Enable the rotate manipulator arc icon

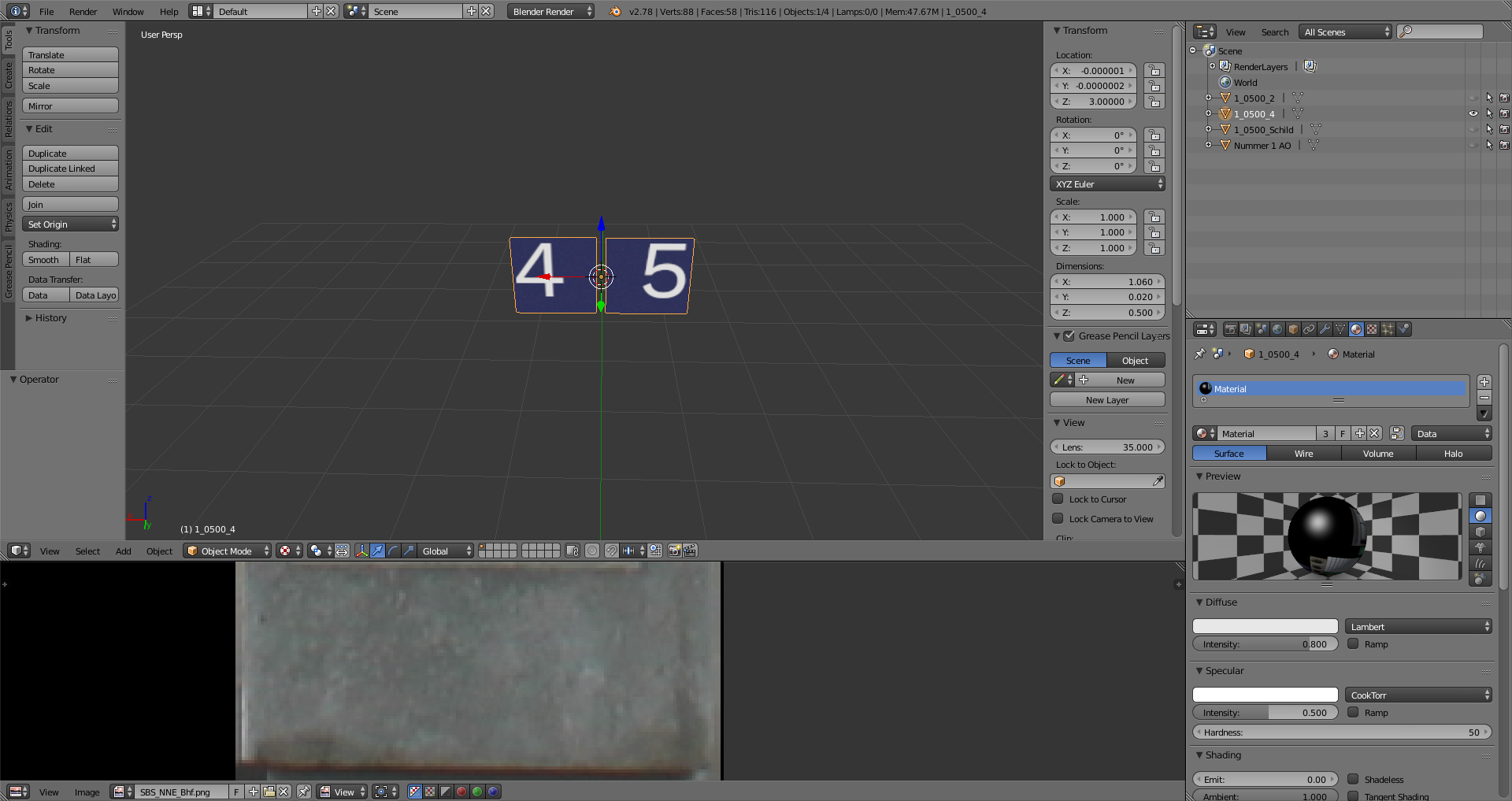click(393, 551)
